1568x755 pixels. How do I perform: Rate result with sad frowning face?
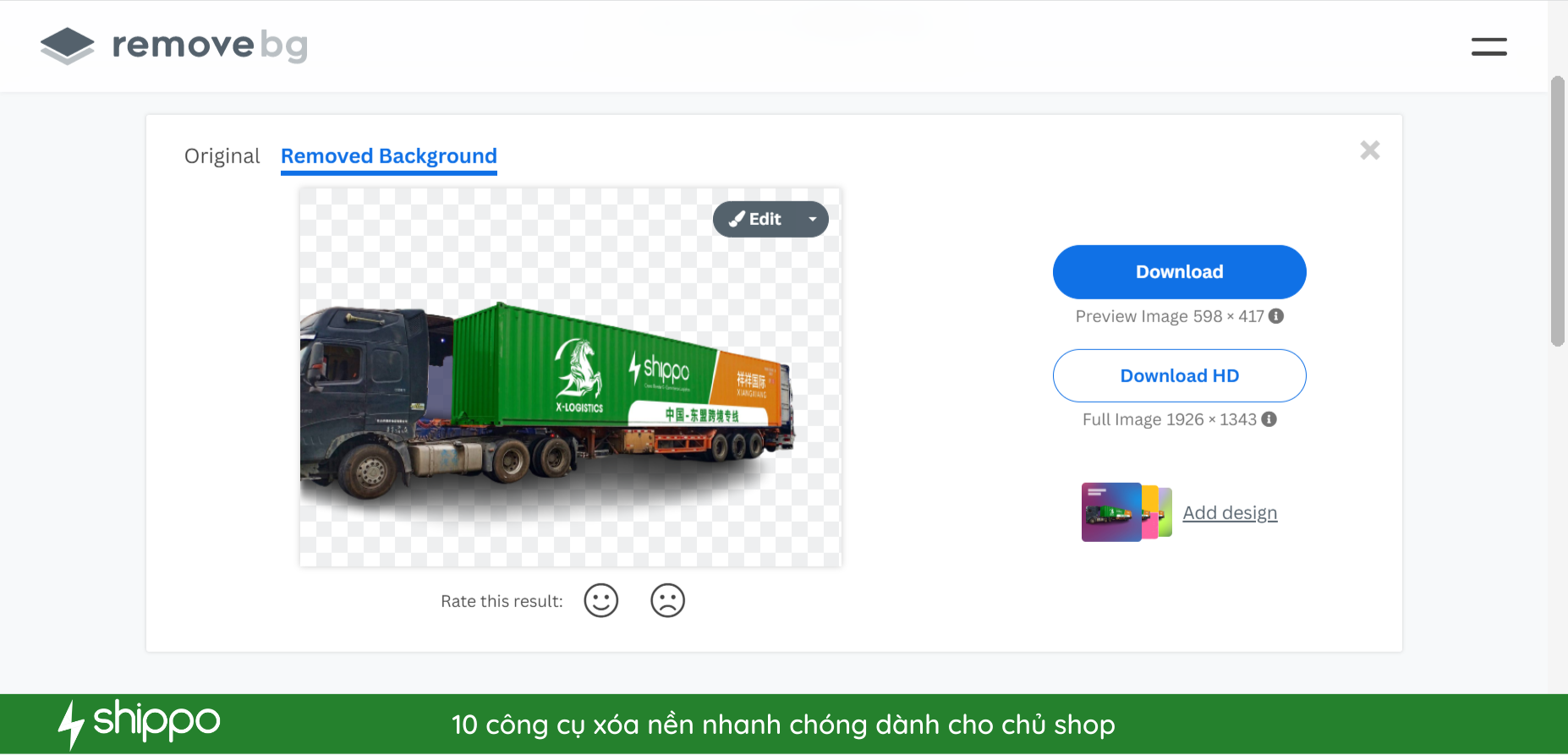pos(667,601)
